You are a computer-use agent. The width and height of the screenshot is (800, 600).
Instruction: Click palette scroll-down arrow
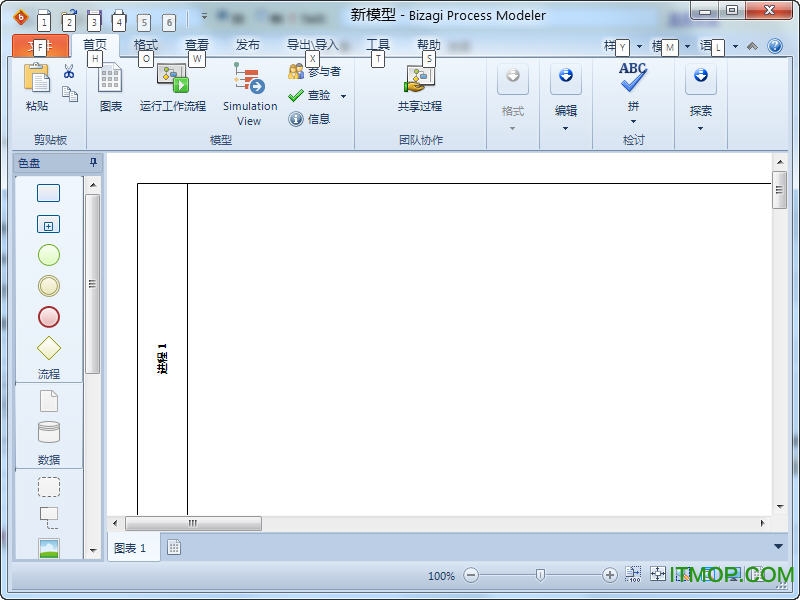[x=93, y=551]
